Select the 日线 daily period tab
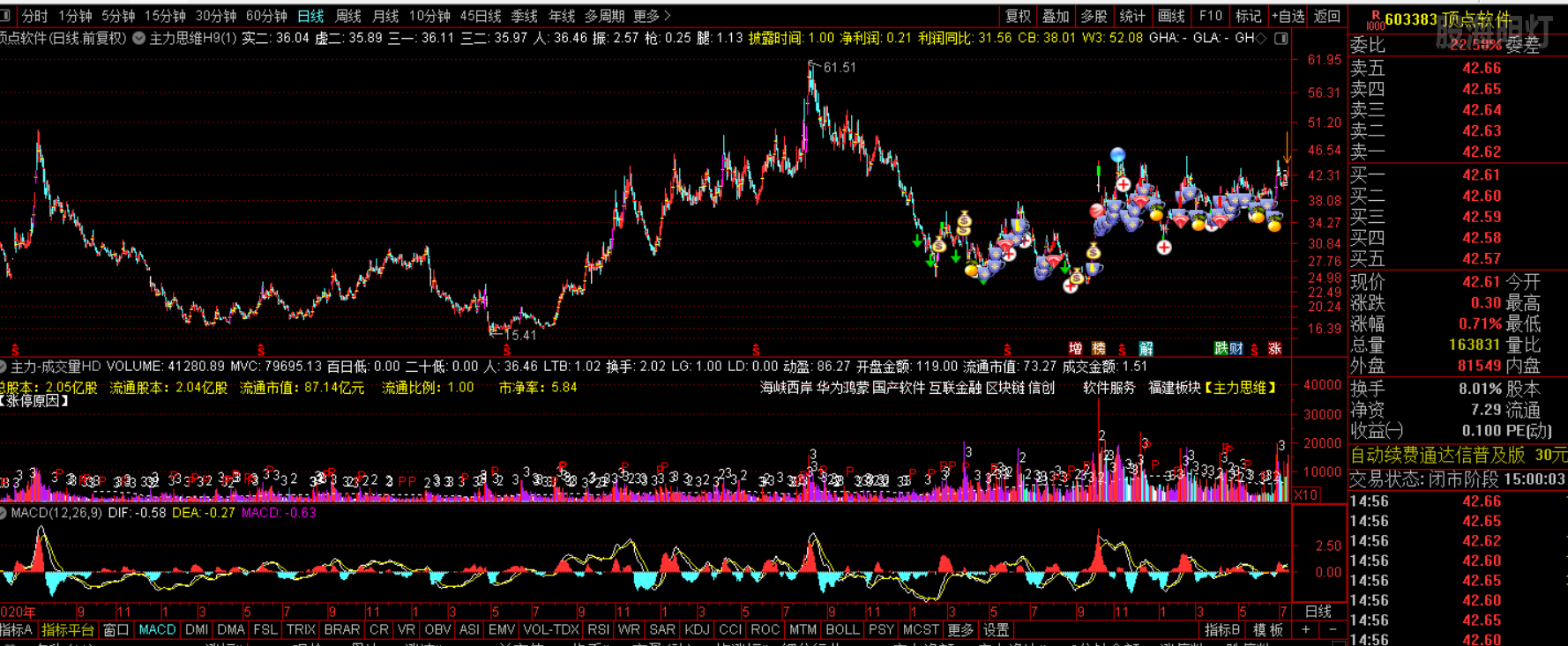Screen dimensions: 1568x646 coord(310,16)
